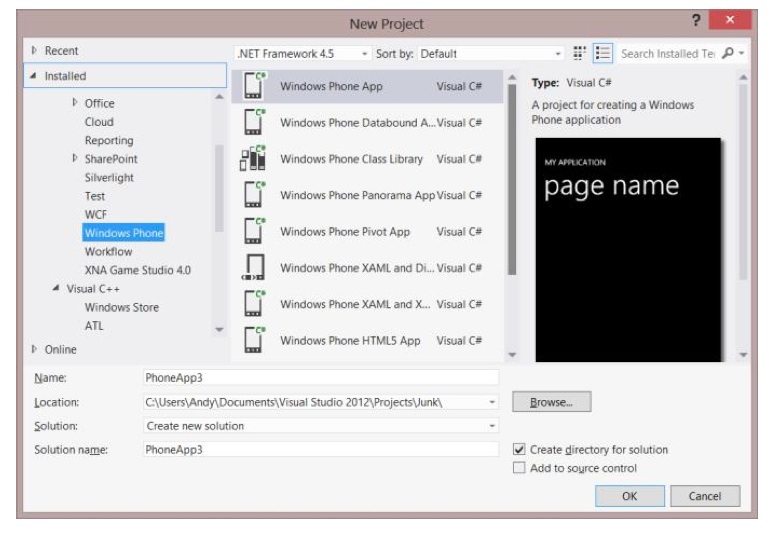Viewport: 772px width, 535px height.
Task: Click the project Name input field
Action: 321,378
